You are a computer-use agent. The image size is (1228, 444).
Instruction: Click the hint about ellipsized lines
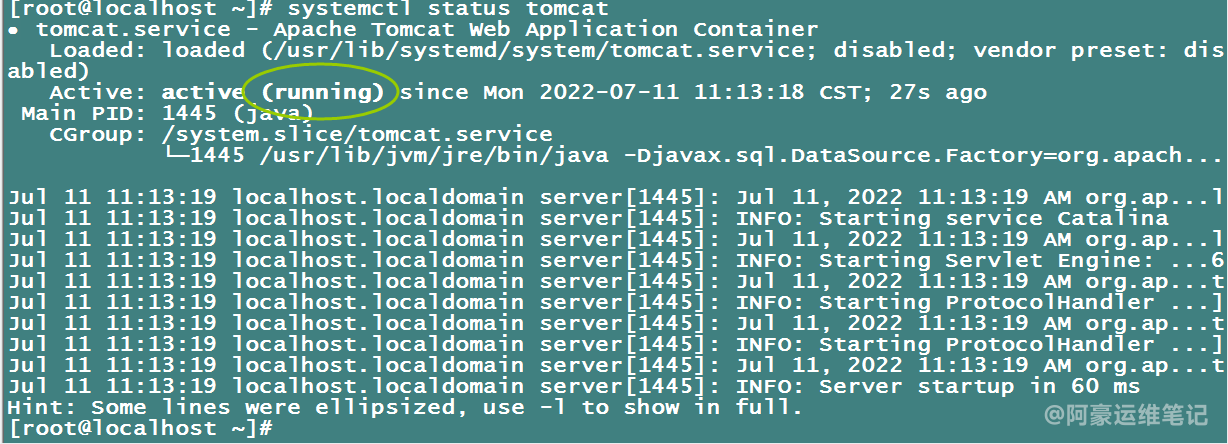[x=404, y=407]
